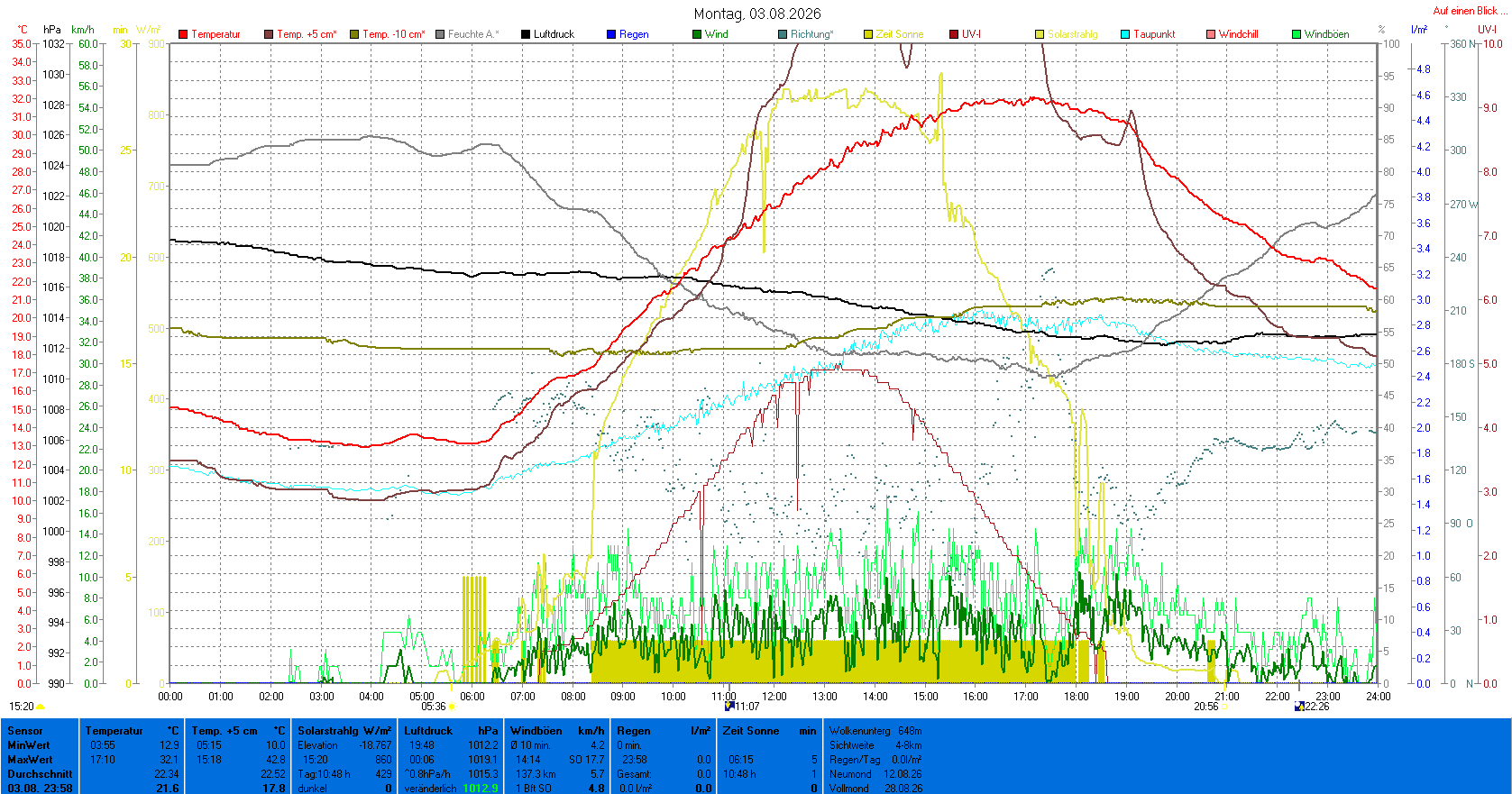1512x794 pixels.
Task: Click the 'Sichtweite 4-8km' entry
Action: pos(875,745)
